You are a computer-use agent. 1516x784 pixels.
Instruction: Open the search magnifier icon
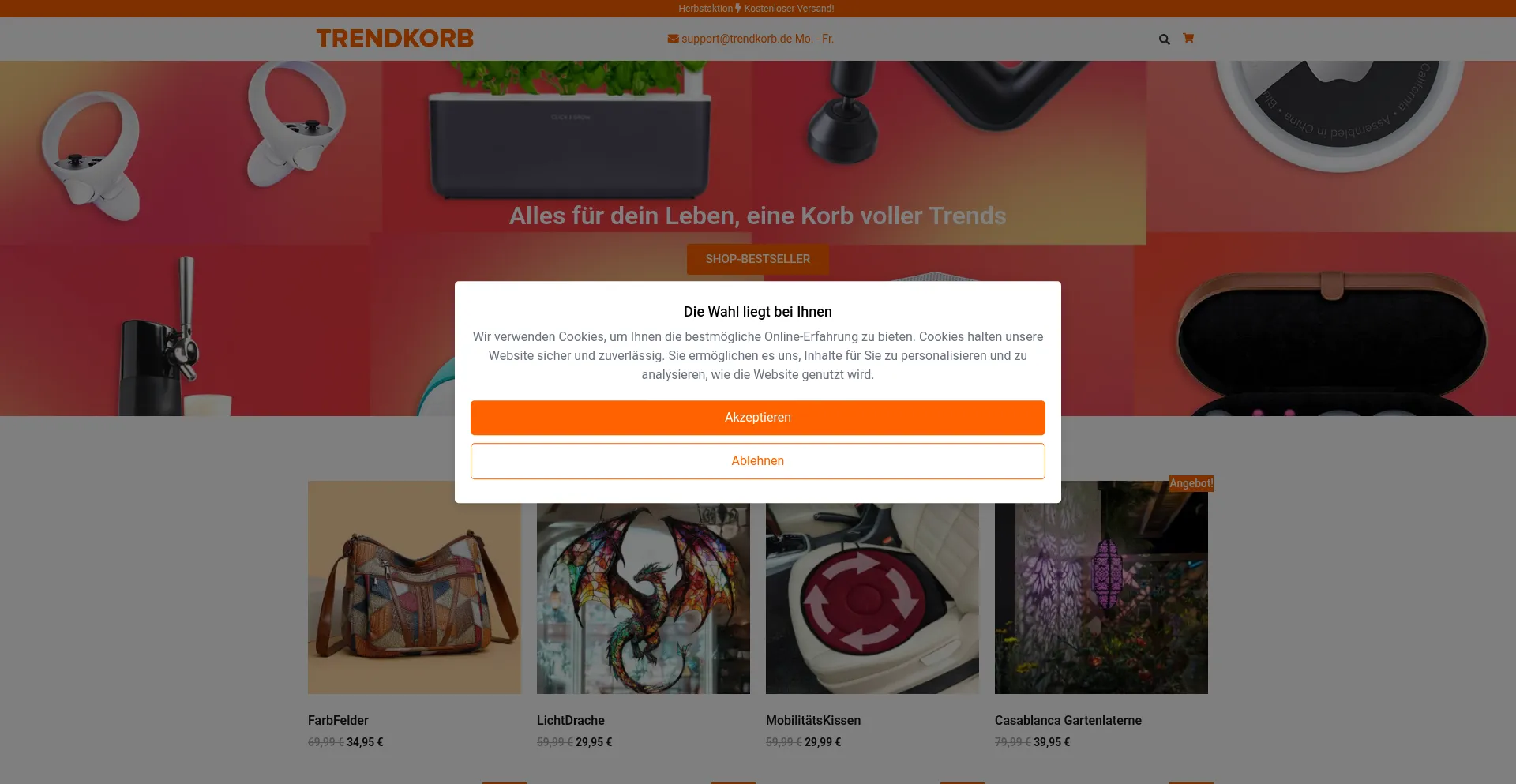coord(1164,39)
